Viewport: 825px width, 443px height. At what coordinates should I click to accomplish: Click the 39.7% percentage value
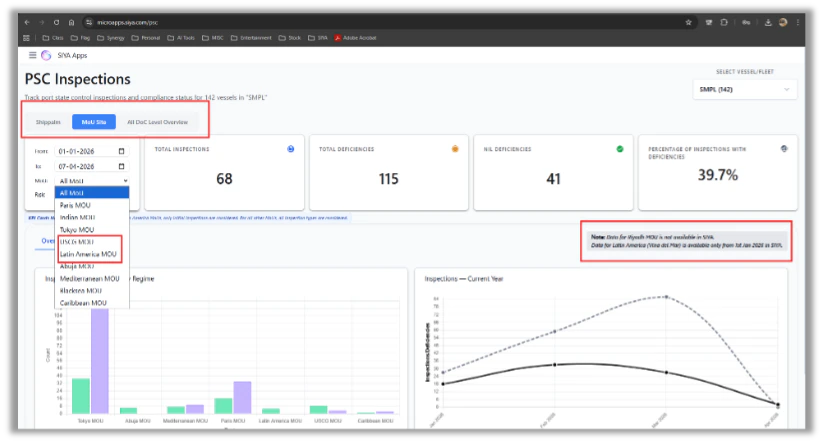pos(718,175)
